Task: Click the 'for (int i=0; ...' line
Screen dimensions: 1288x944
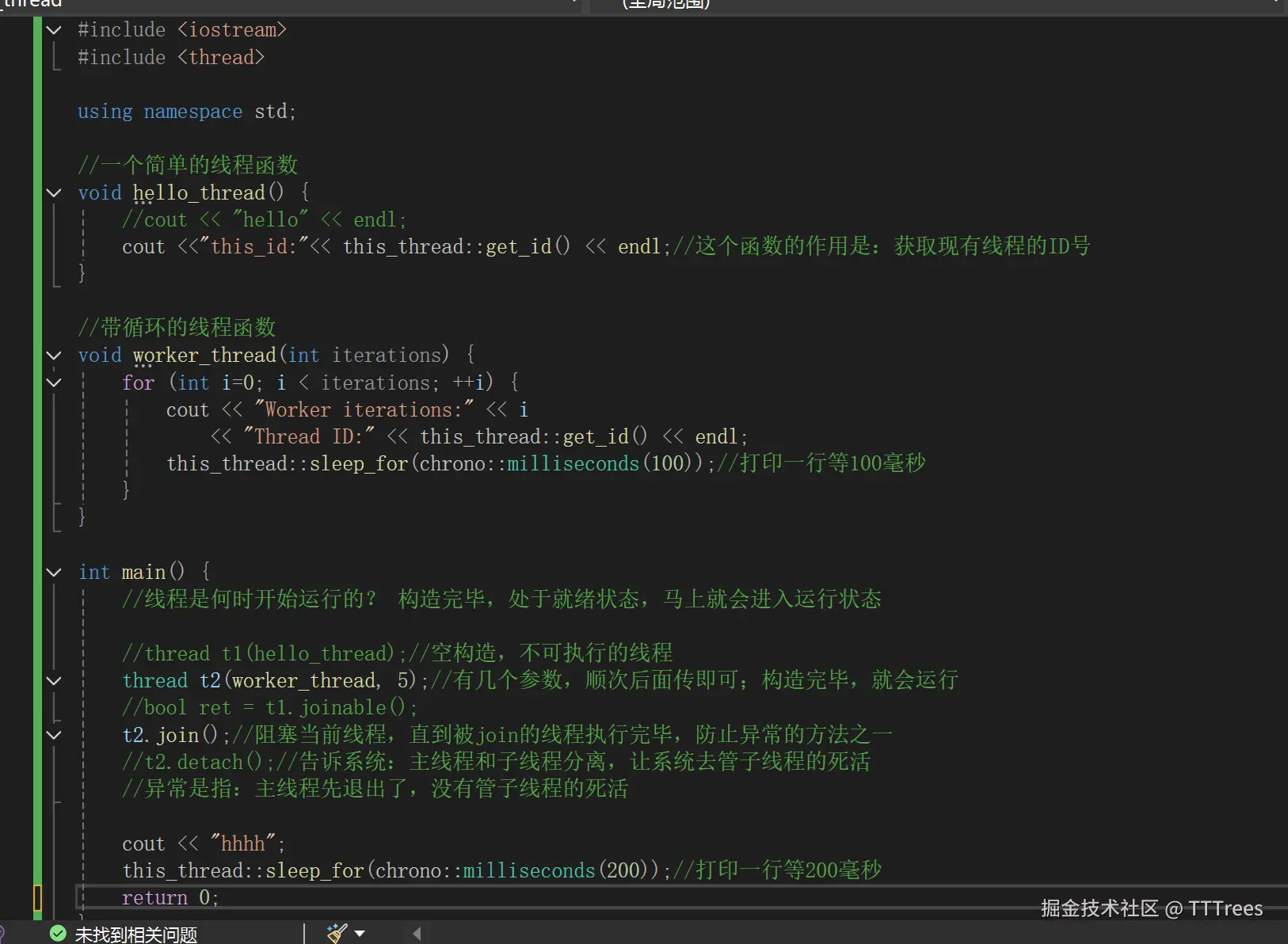Action: pyautogui.click(x=320, y=383)
